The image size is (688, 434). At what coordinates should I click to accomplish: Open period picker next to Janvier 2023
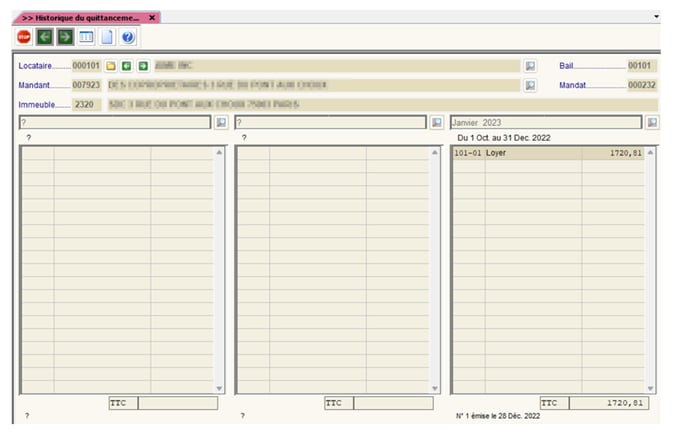(x=652, y=123)
